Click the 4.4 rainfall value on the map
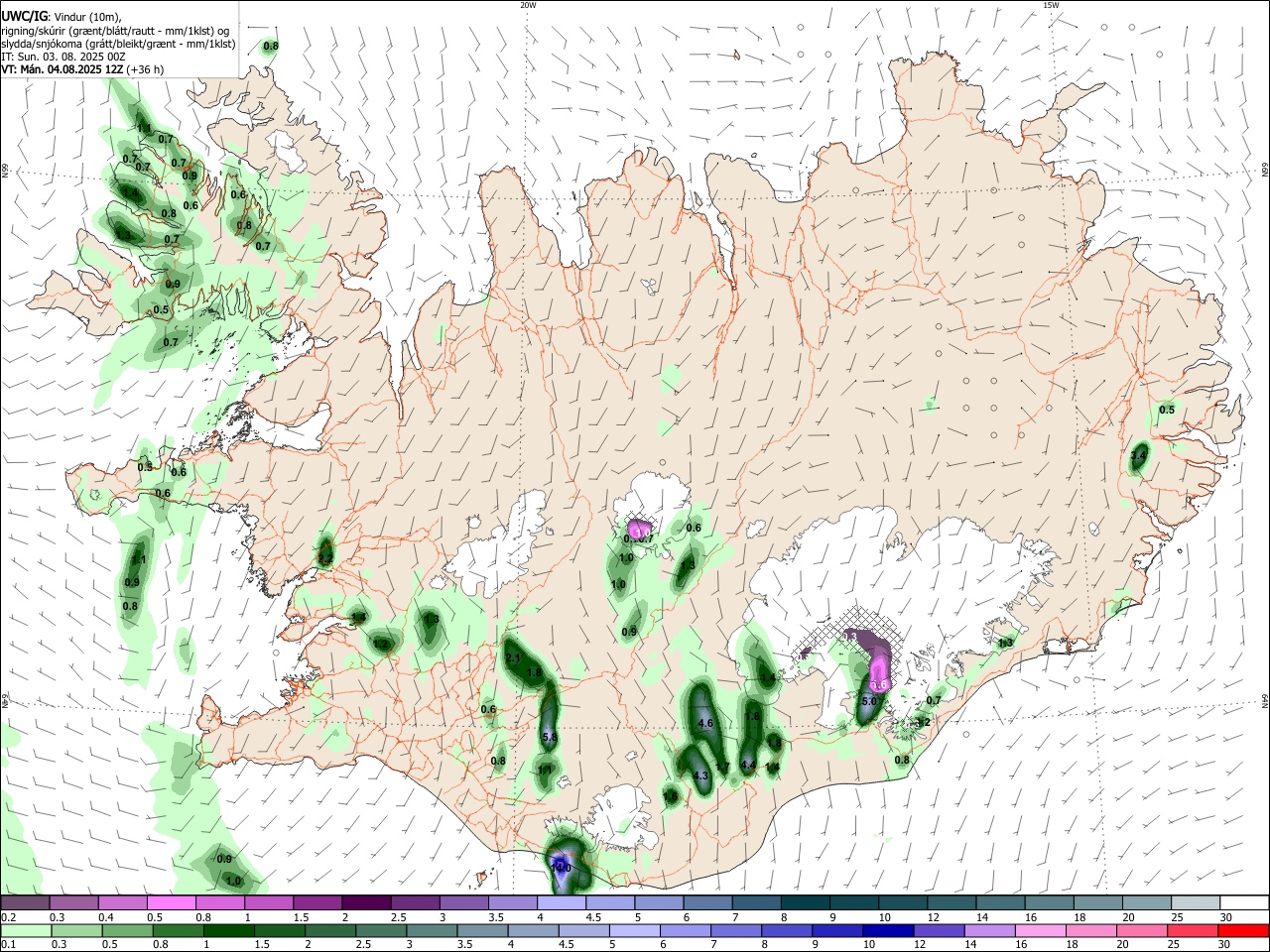Viewport: 1270px width, 952px height. 749,766
